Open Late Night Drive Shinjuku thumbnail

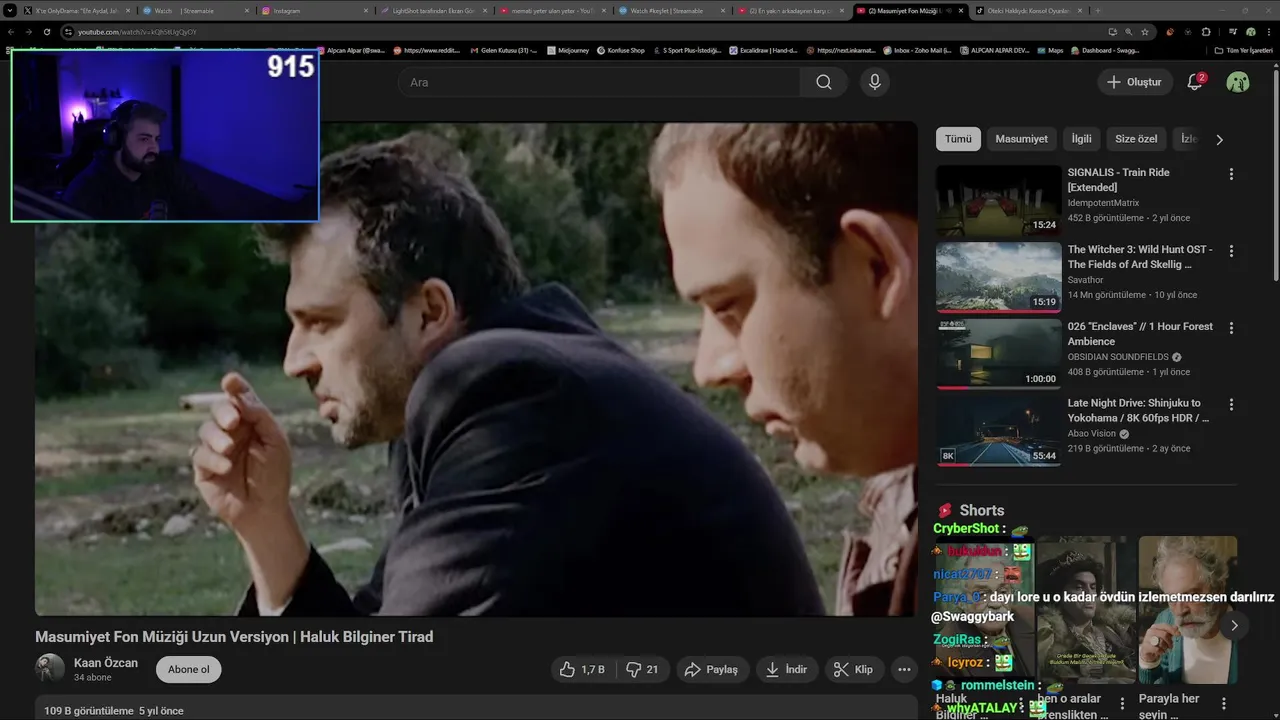coord(998,431)
